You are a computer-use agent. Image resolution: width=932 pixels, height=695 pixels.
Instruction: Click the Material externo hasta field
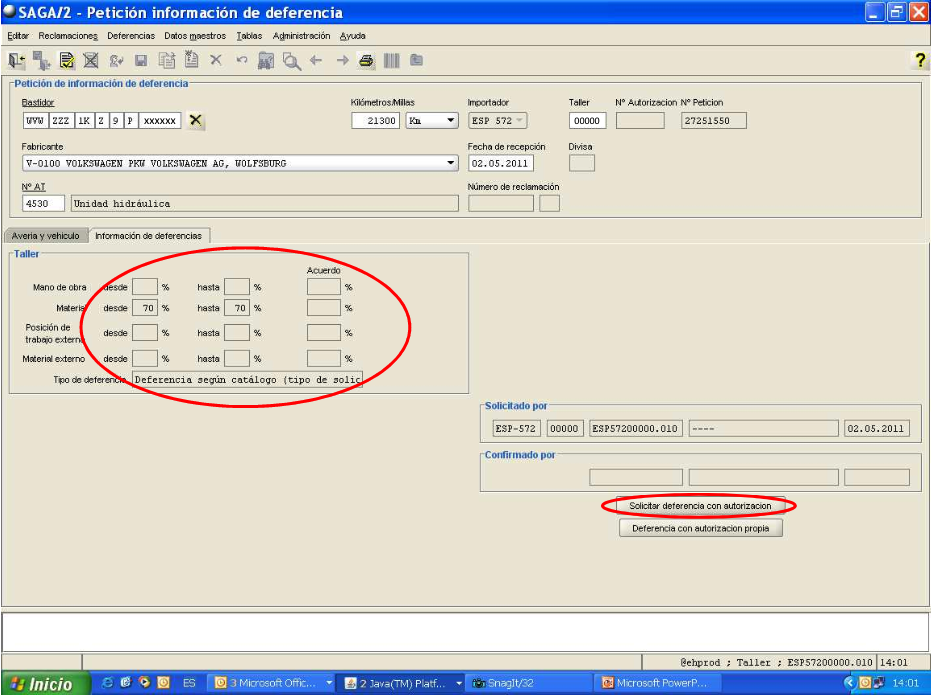point(237,358)
